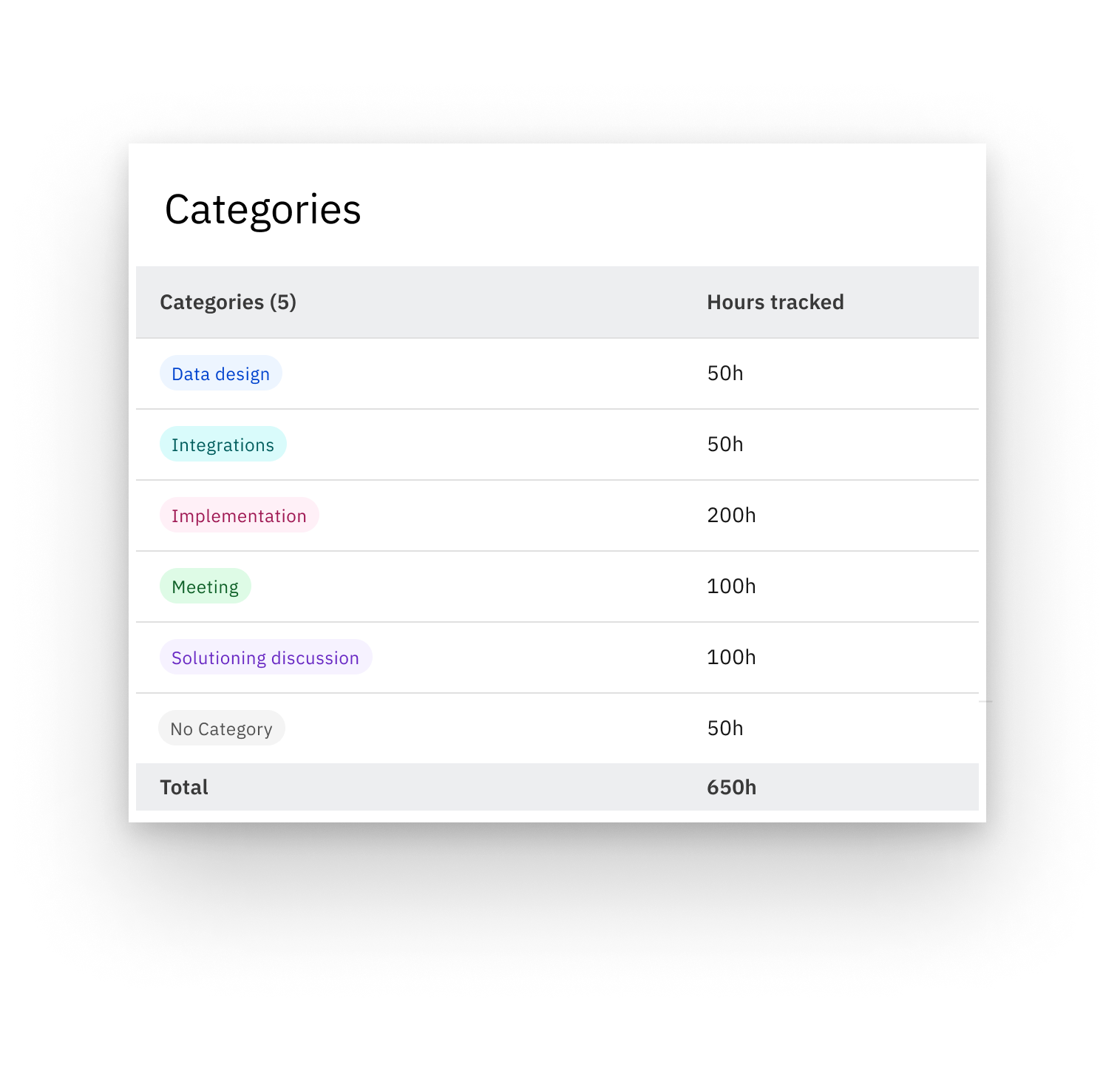Sort by the Categories (5) column header
Viewport: 1120px width, 1065px height.
tap(228, 302)
